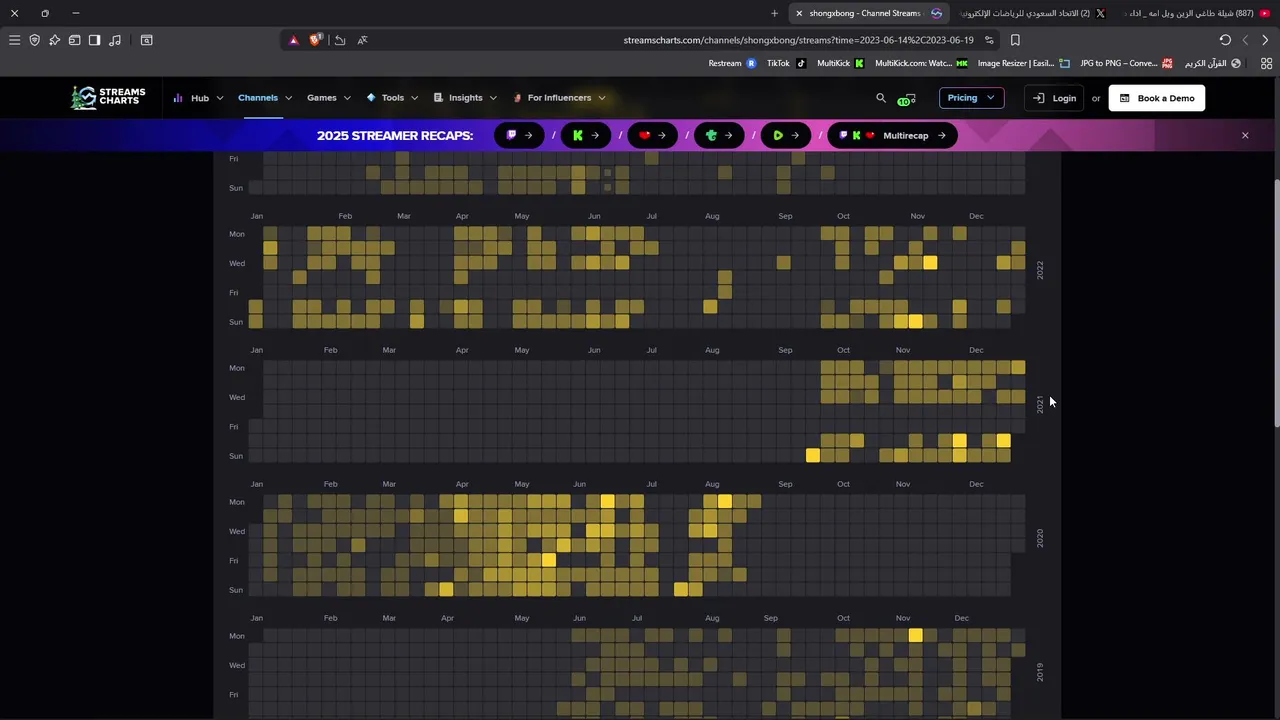Open the Twitch streamer recap
1280x720 pixels.
pyautogui.click(x=519, y=135)
